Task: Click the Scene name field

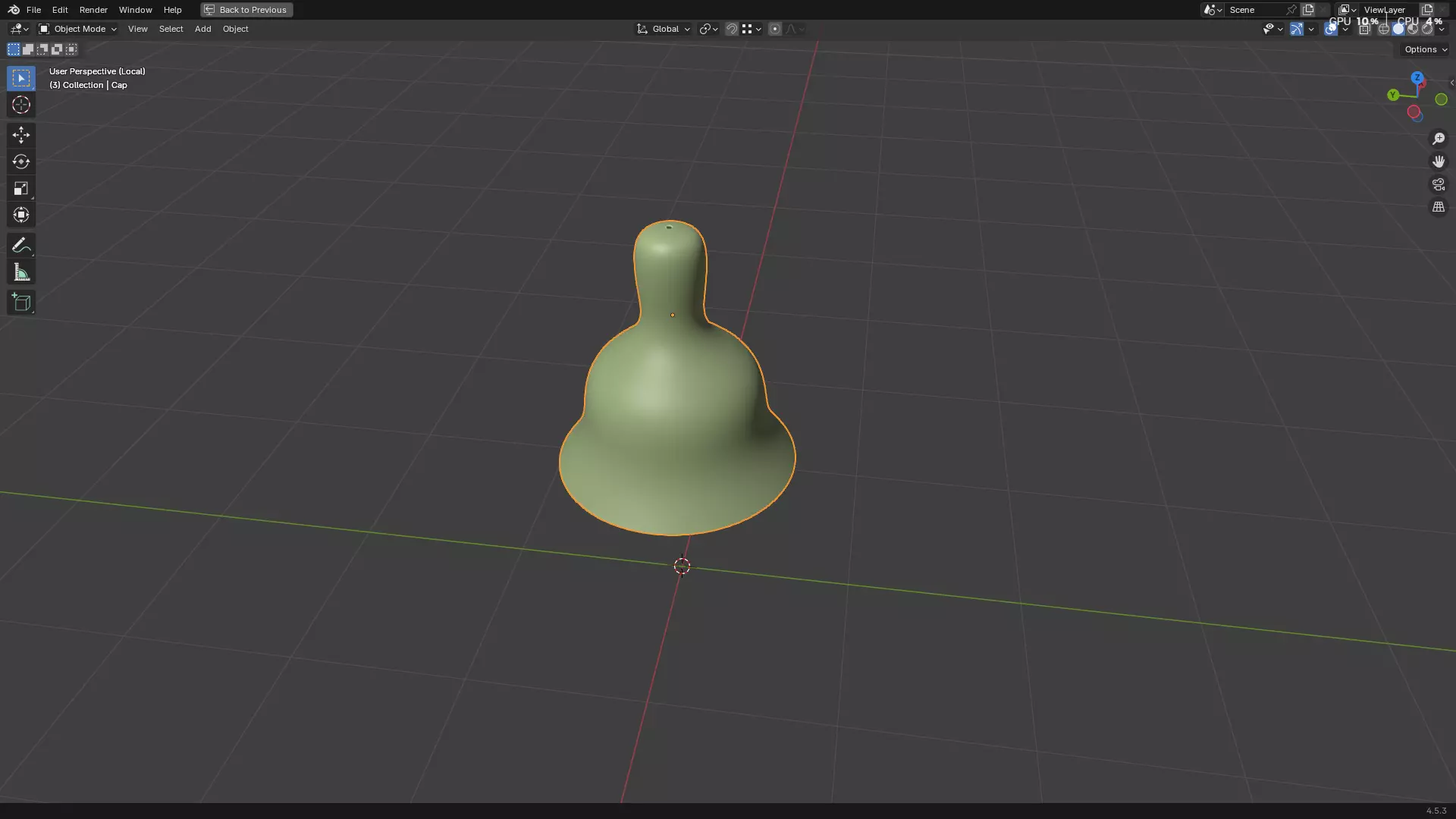Action: pyautogui.click(x=1254, y=10)
